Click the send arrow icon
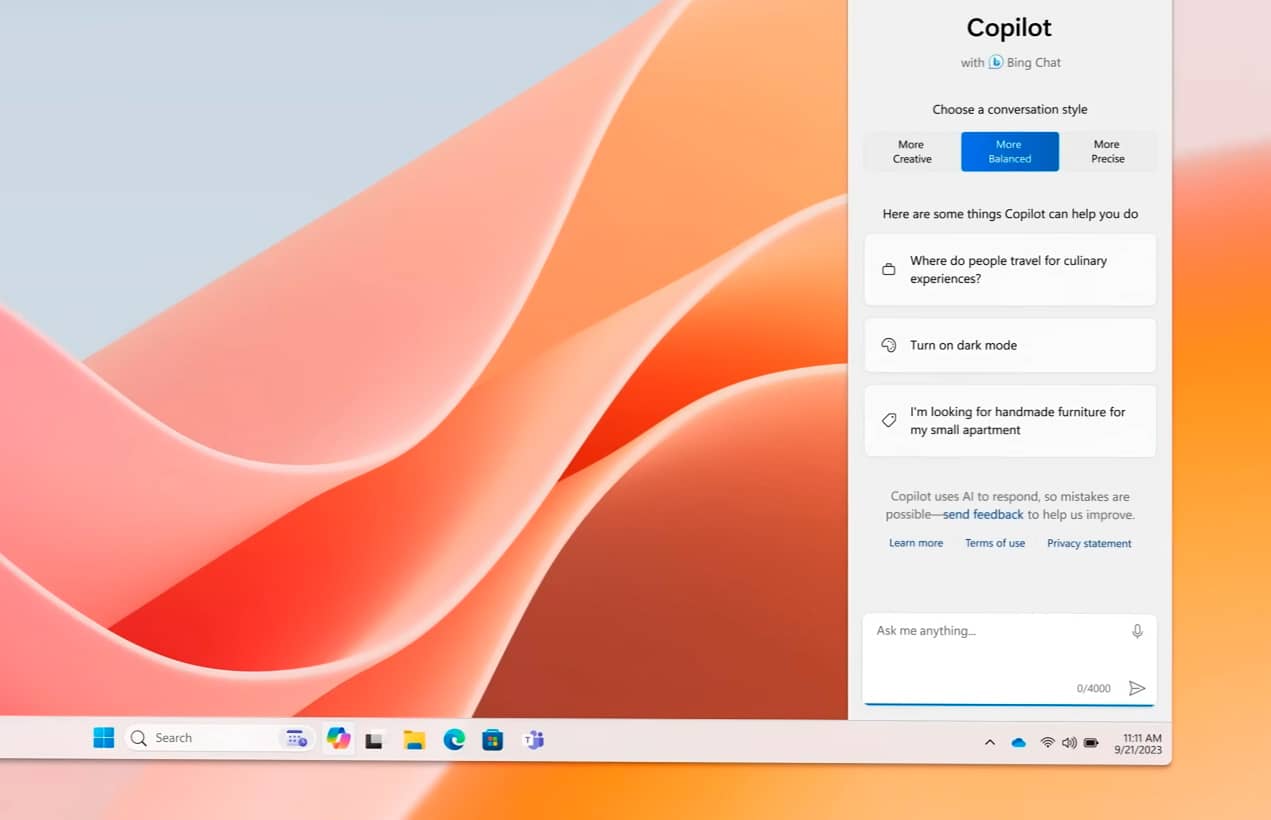Viewport: 1271px width, 820px height. pyautogui.click(x=1137, y=688)
